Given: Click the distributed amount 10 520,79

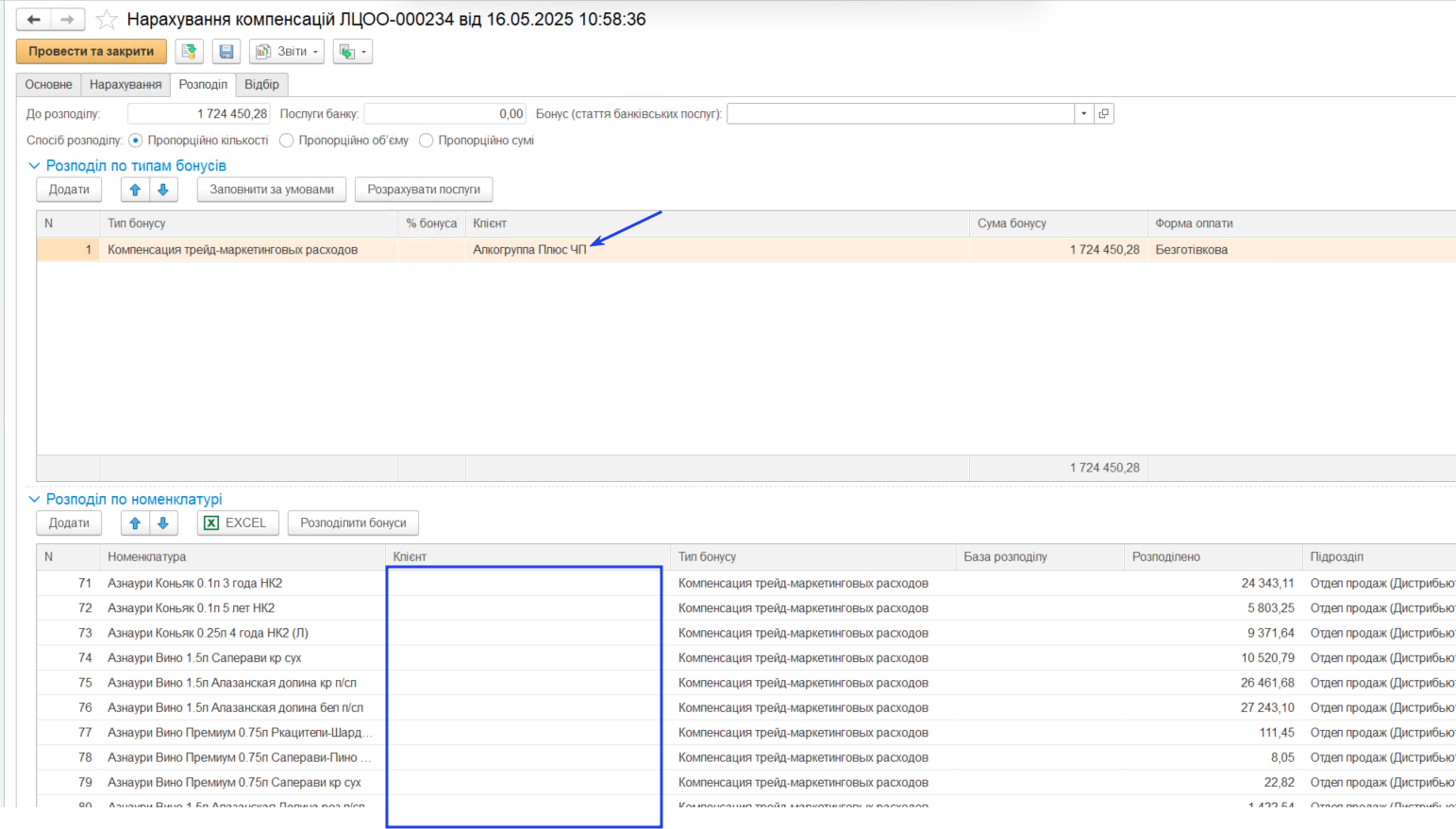Looking at the screenshot, I should (1267, 657).
